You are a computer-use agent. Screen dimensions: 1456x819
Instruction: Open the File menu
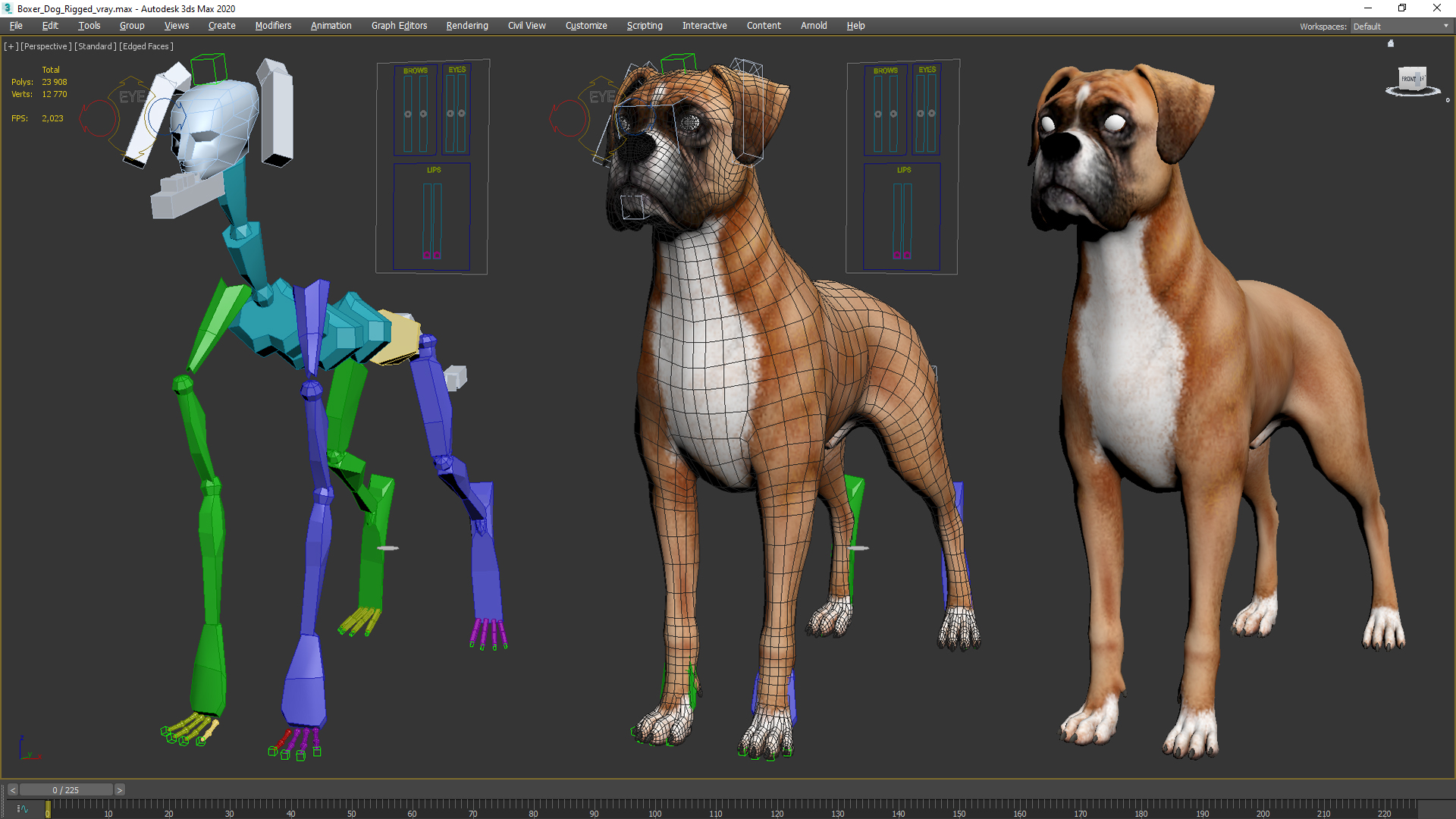16,26
